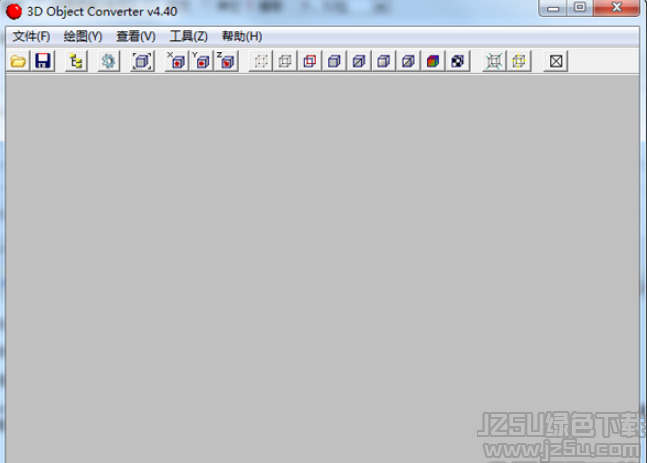Fit the object to view with the bracketed cube icon
This screenshot has height=463, width=647.
142,61
